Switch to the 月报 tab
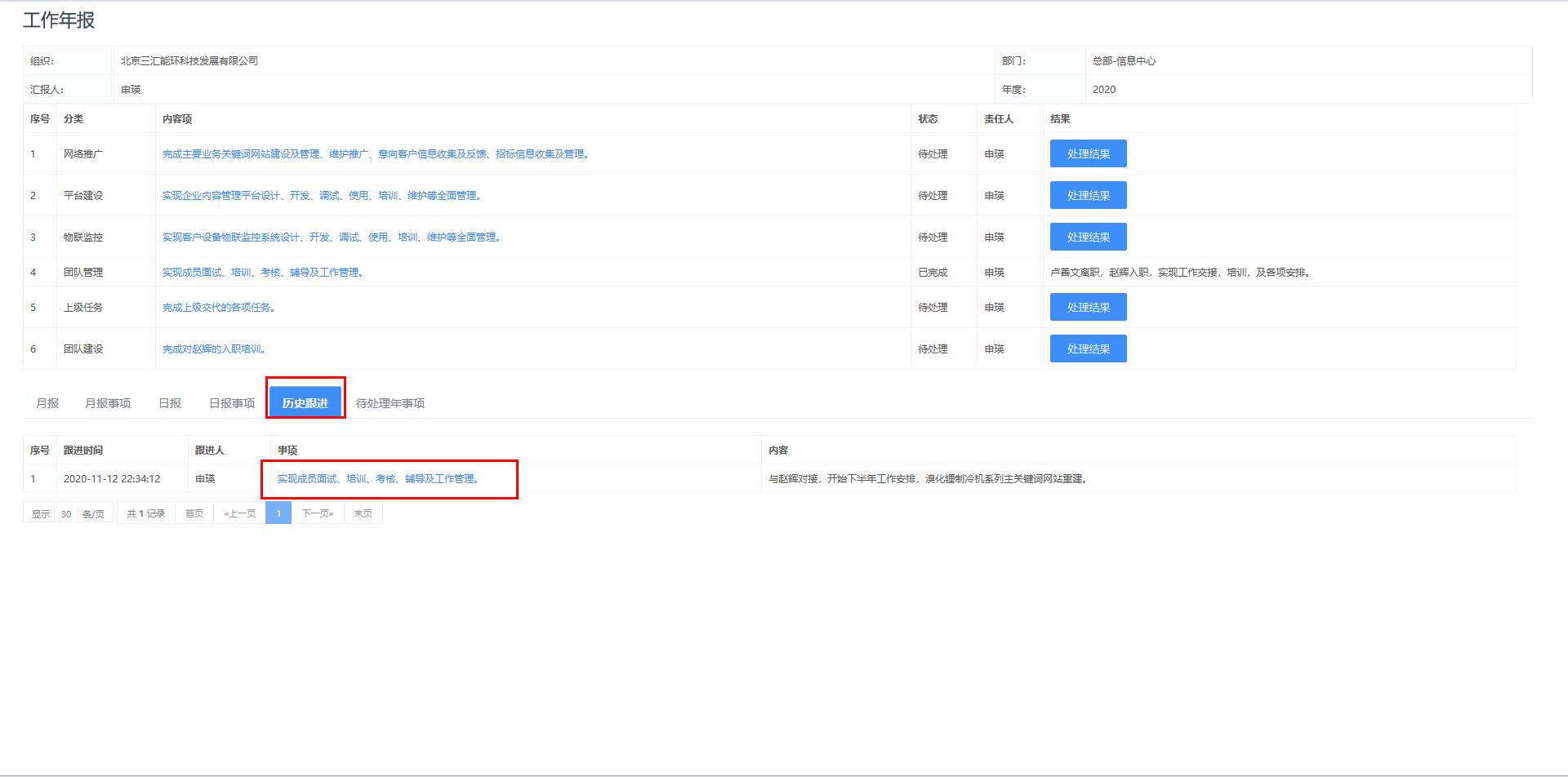1568x777 pixels. (47, 403)
